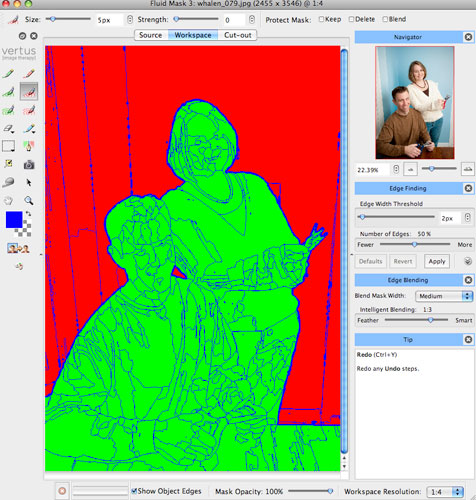
Task: Click the Apply button in Edge Finding
Action: (437, 261)
